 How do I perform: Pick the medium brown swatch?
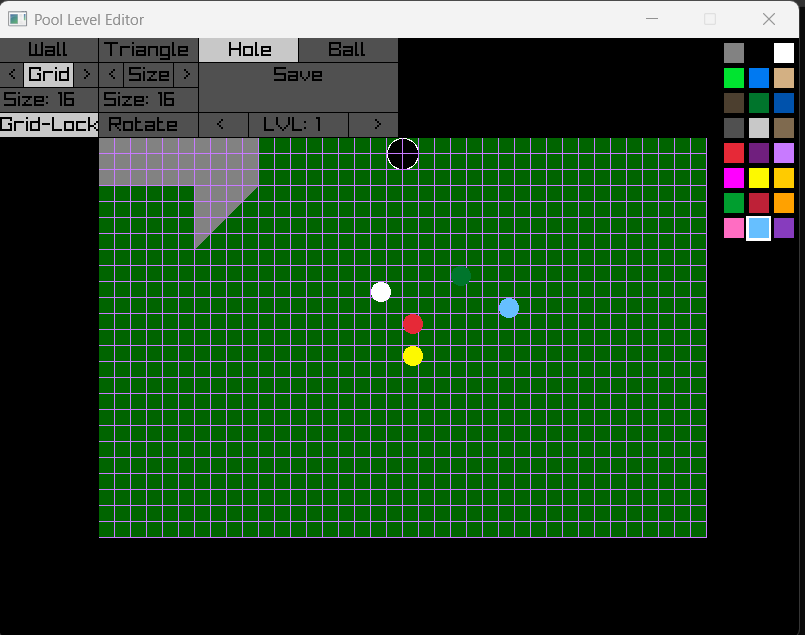(783, 128)
